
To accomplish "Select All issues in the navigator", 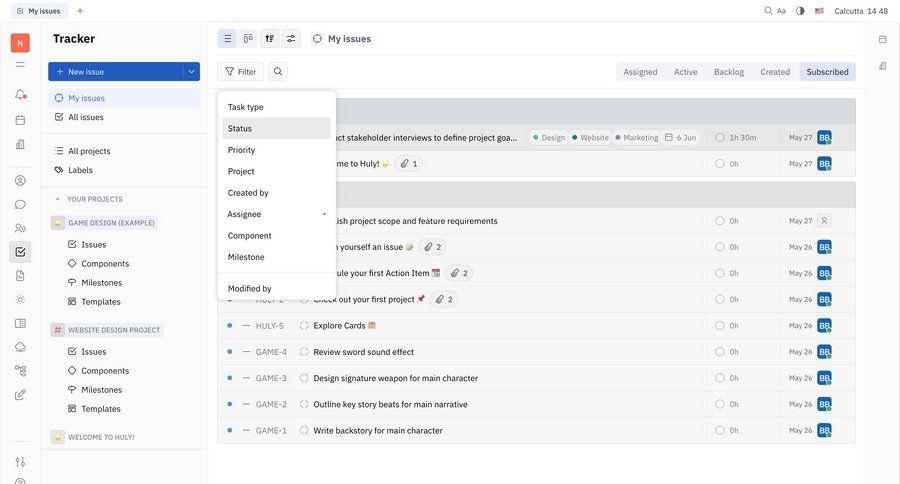I will [x=124, y=117].
